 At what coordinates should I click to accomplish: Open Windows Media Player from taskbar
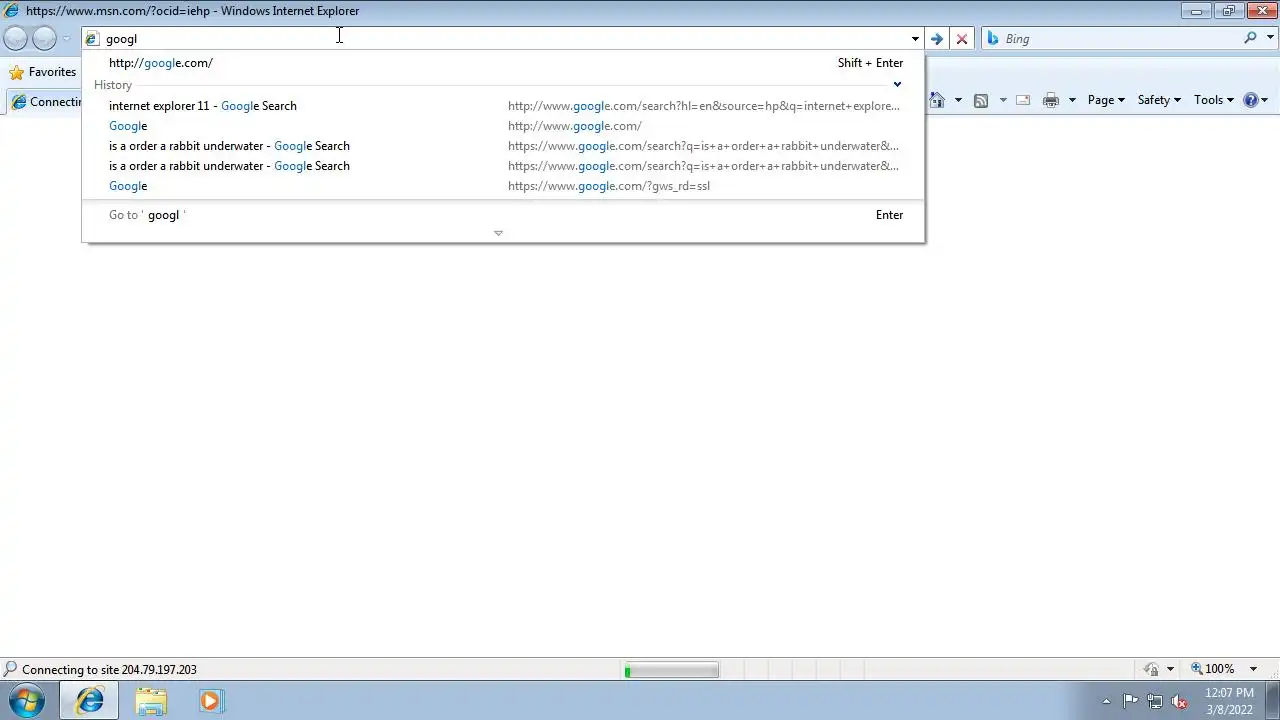(x=210, y=701)
